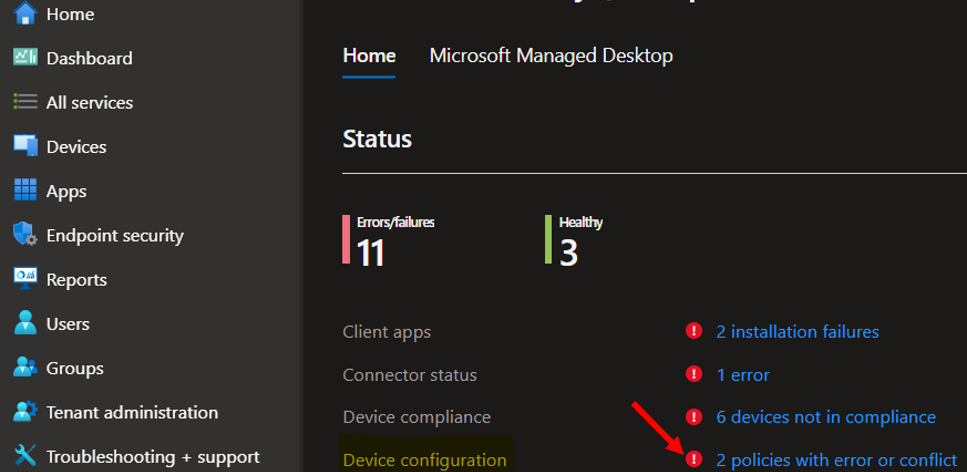This screenshot has width=967, height=472.
Task: Click the Status section heading
Action: (x=377, y=139)
